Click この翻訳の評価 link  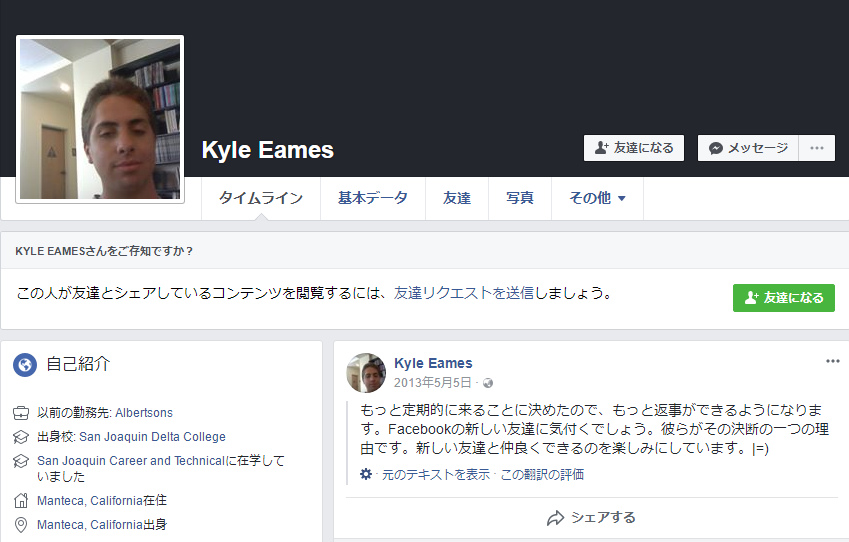(542, 475)
